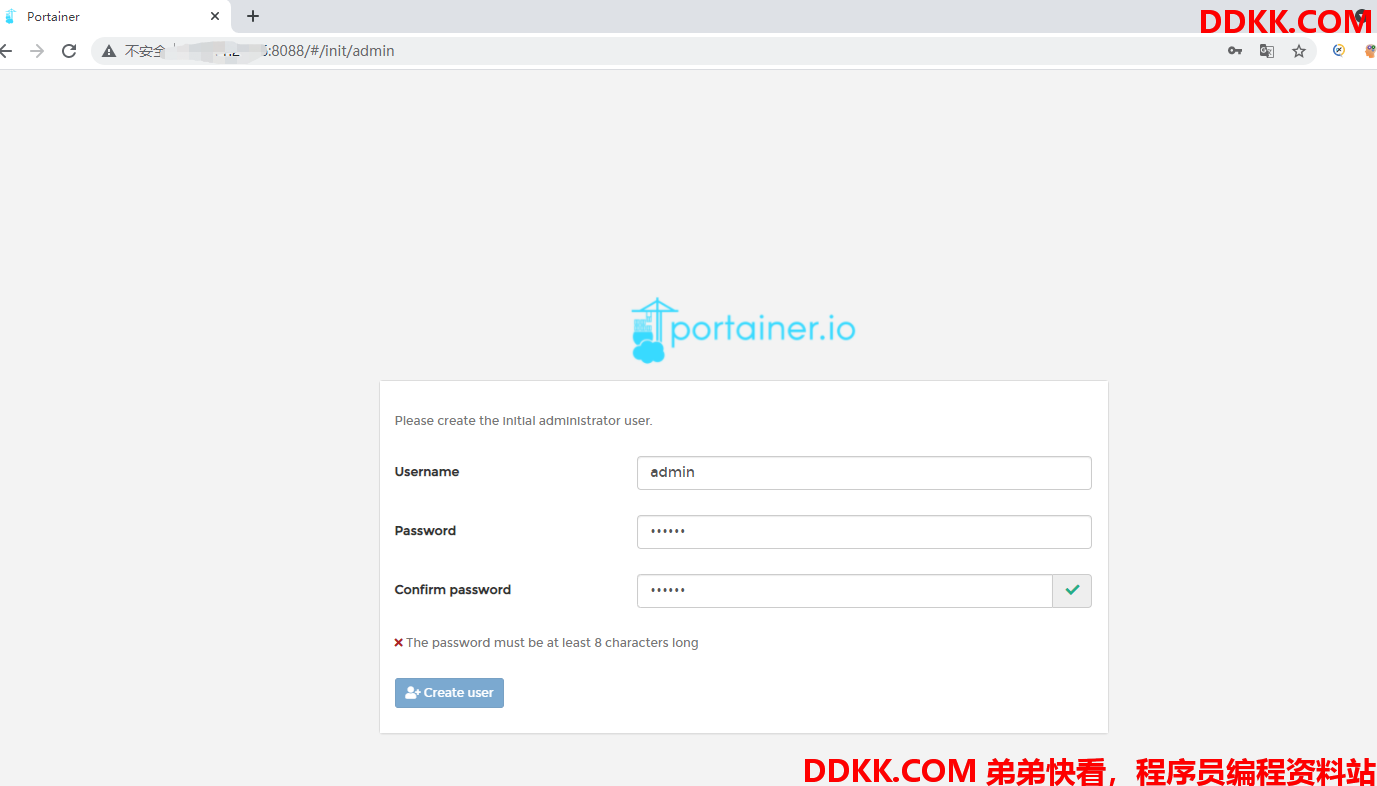Focus the Username input field
Screen dimensions: 1377x786
click(864, 473)
